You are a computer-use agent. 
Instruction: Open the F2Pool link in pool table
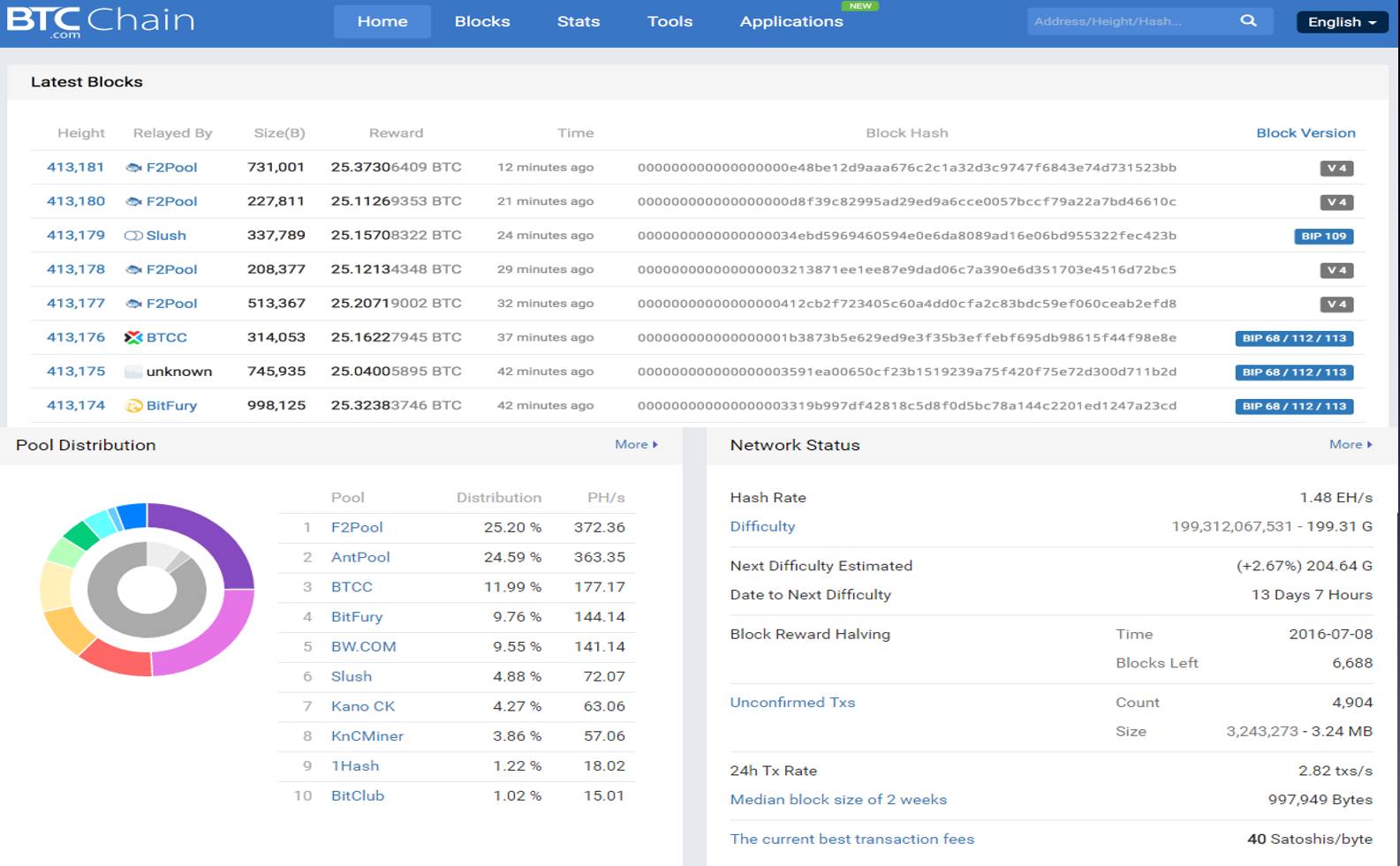click(357, 527)
